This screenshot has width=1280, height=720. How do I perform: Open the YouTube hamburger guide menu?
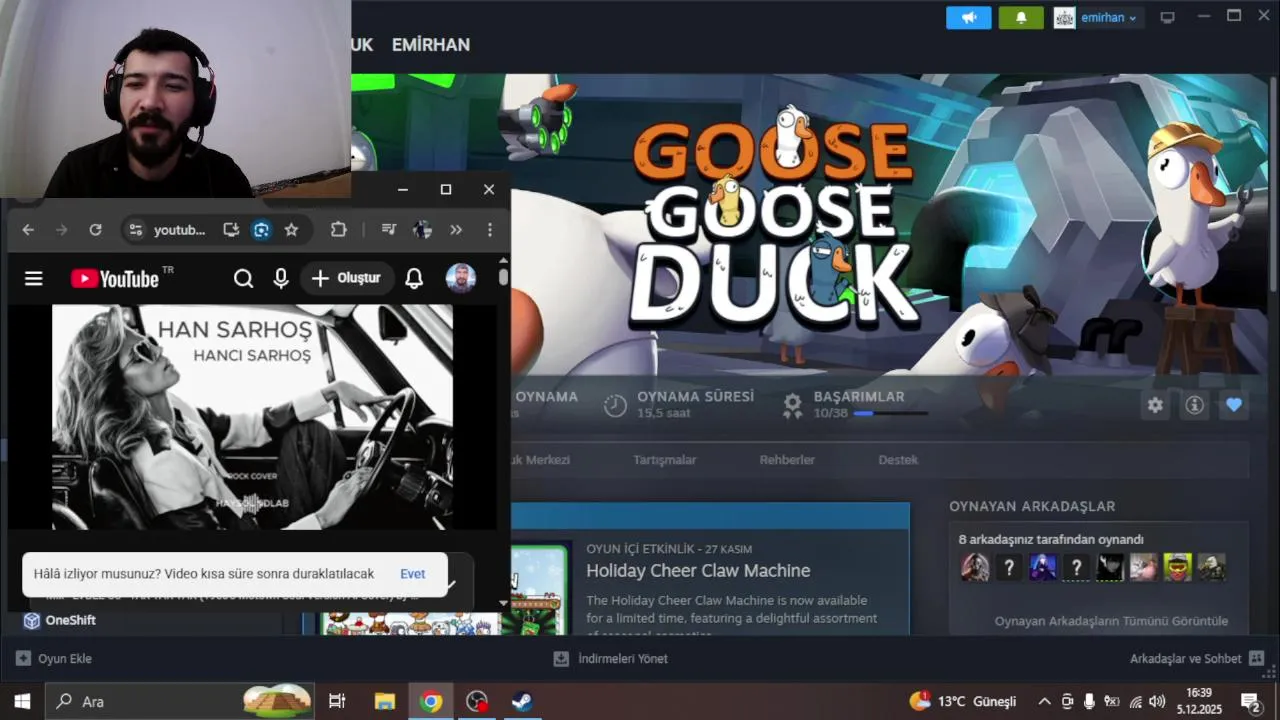click(34, 278)
